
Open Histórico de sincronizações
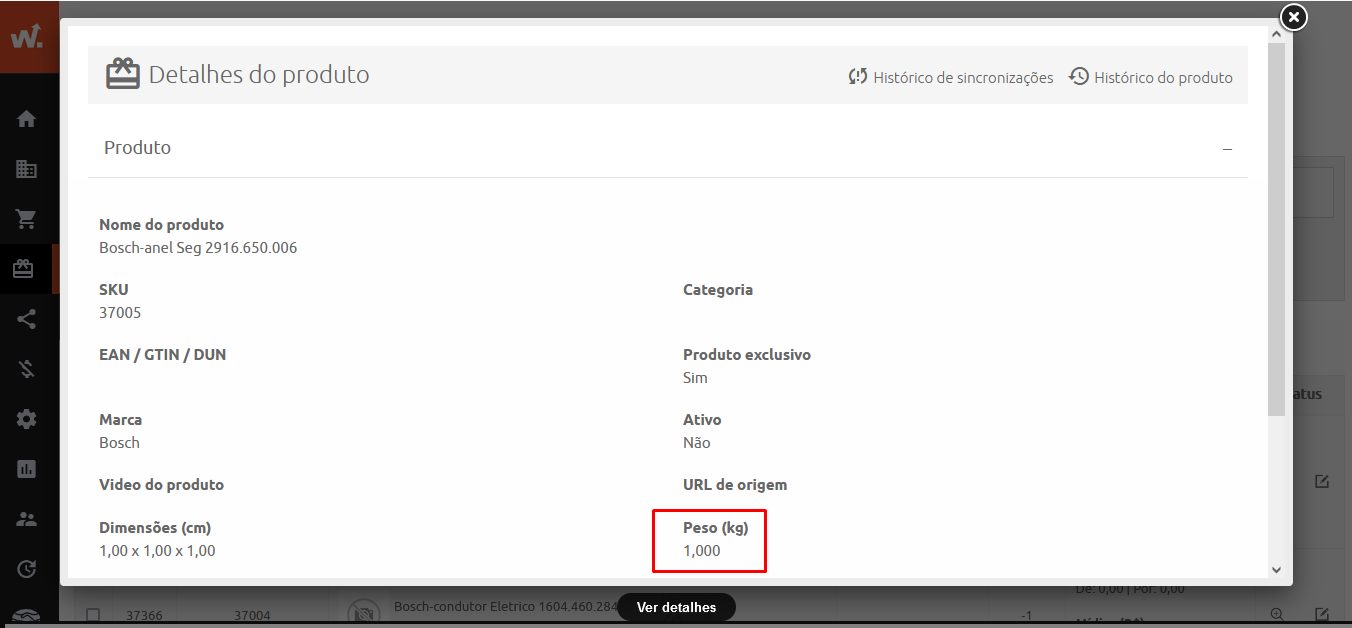click(951, 77)
